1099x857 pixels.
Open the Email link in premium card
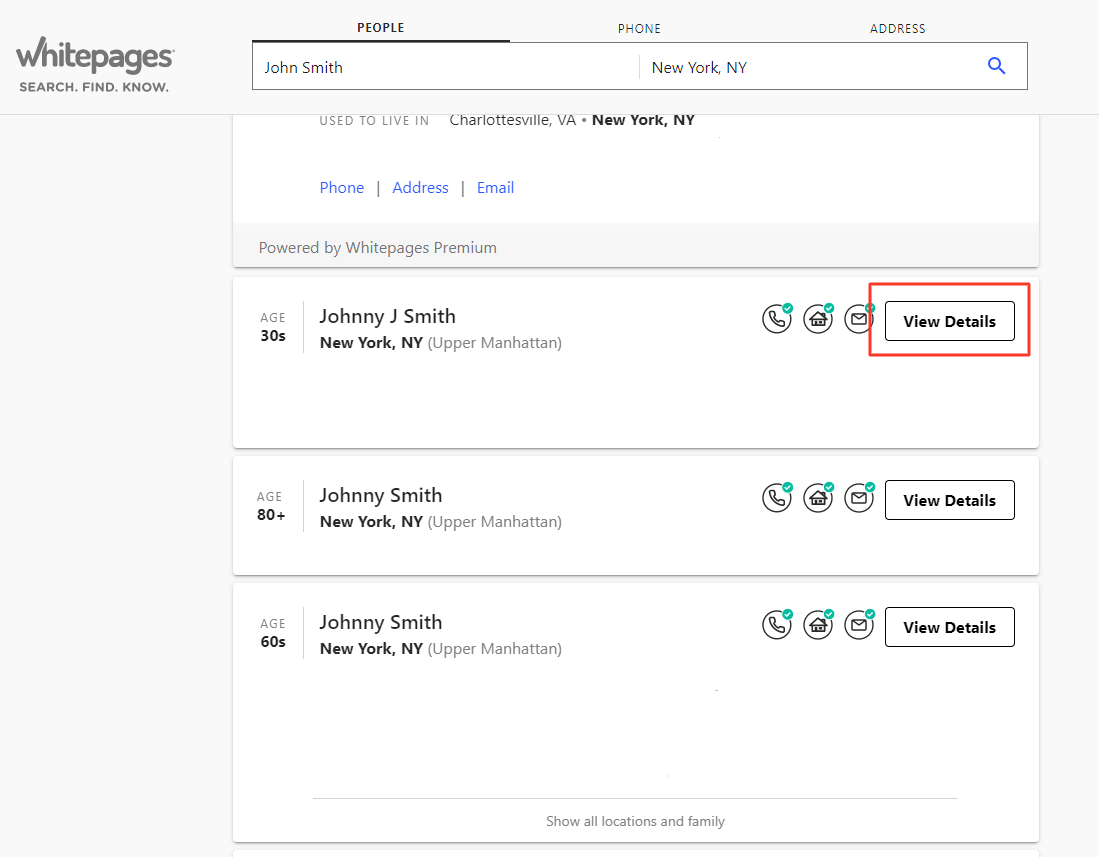coord(496,188)
